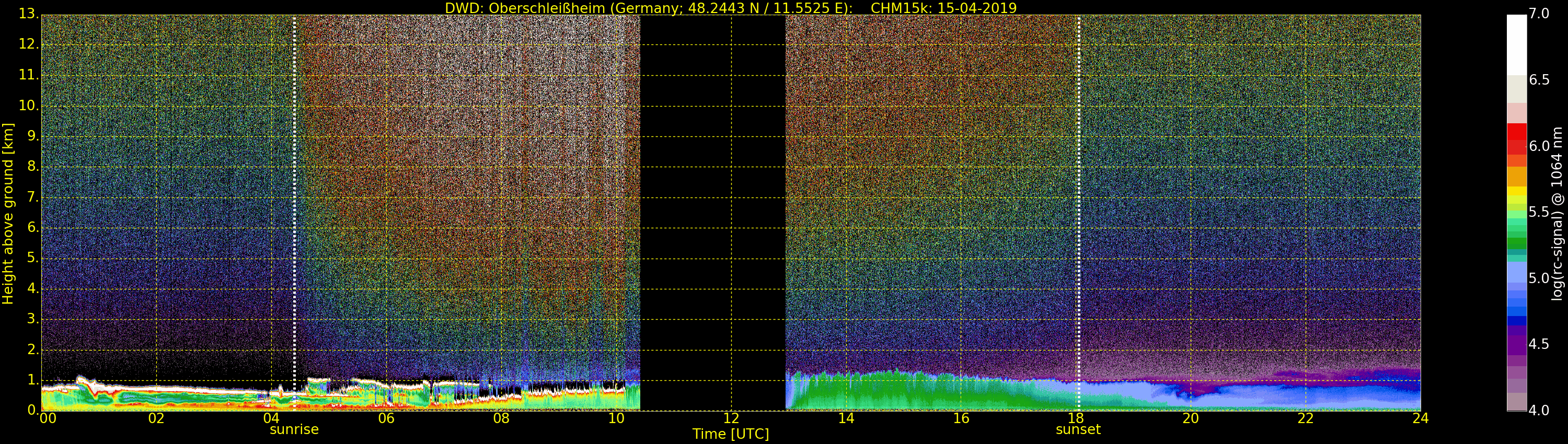Click the time axis tick label 10

click(x=616, y=418)
